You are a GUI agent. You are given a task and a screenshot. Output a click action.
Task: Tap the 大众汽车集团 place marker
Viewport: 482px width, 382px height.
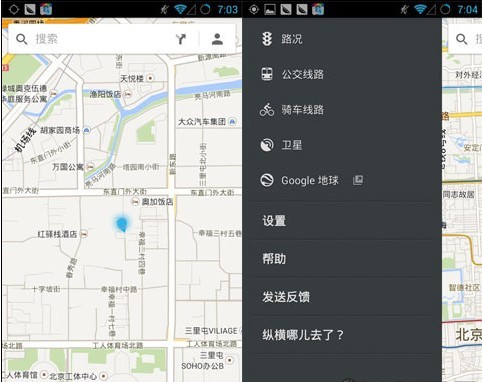[232, 122]
